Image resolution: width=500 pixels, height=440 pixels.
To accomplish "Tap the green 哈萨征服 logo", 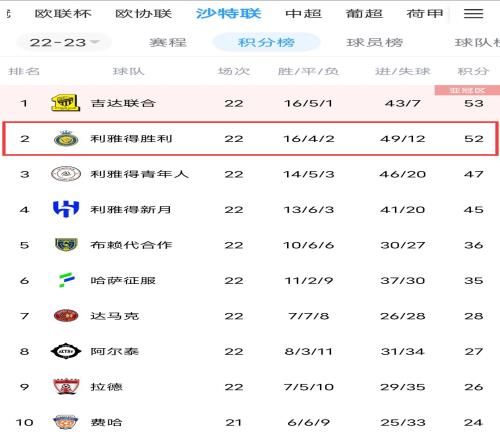I will pos(66,280).
